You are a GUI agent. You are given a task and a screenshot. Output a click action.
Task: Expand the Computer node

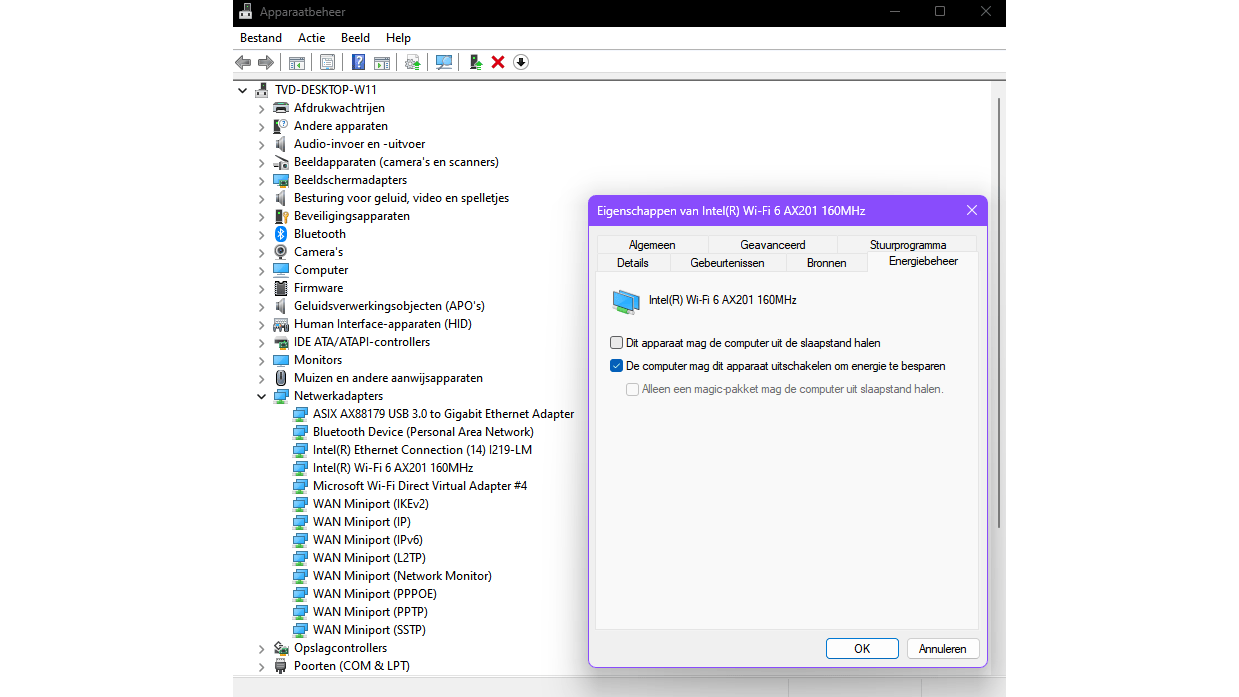click(262, 271)
